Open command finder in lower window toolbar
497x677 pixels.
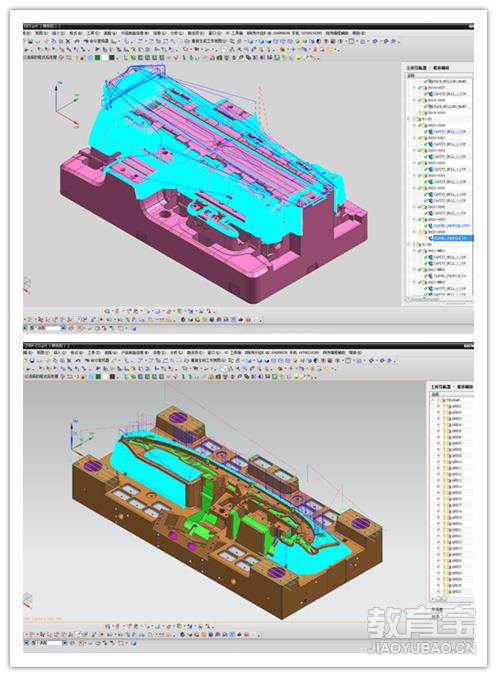click(x=98, y=361)
